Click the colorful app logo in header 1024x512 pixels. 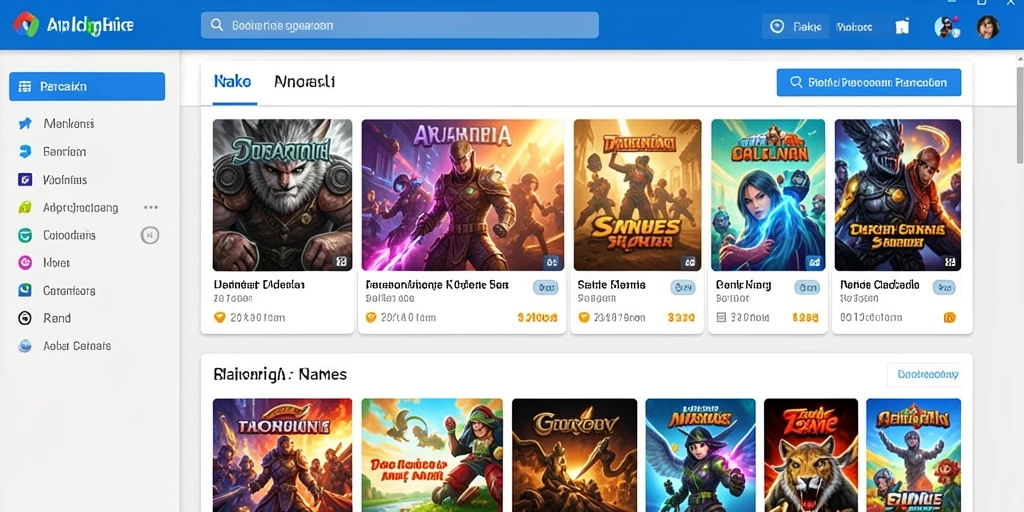(25, 25)
